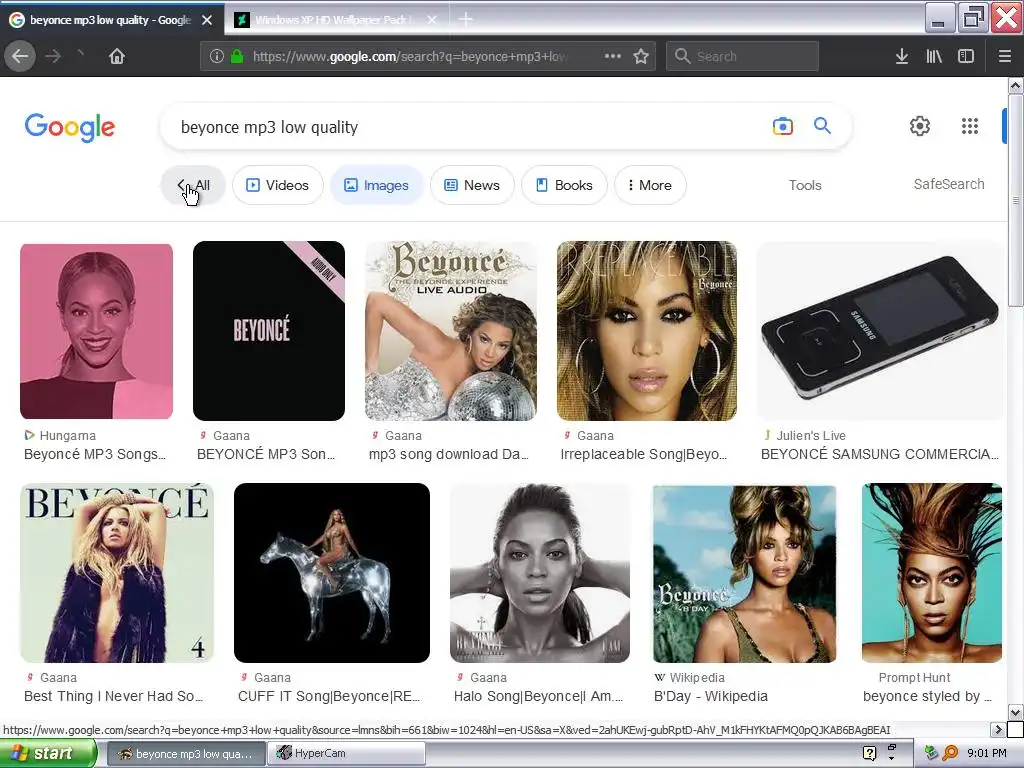Open the Samsung MP3 player thumbnail
The image size is (1024, 768).
[x=880, y=331]
